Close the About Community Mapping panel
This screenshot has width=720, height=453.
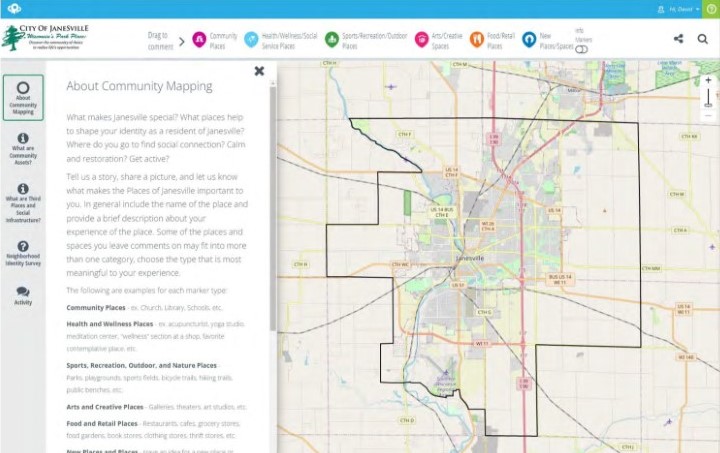click(259, 71)
